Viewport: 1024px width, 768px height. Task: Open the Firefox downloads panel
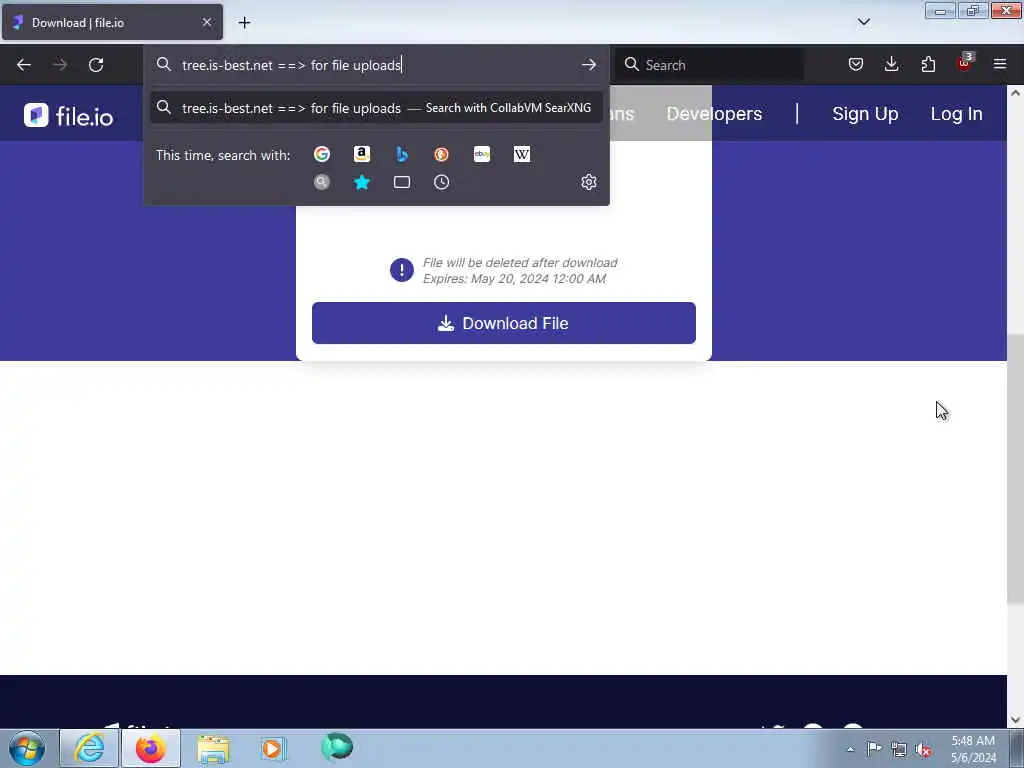coord(891,65)
